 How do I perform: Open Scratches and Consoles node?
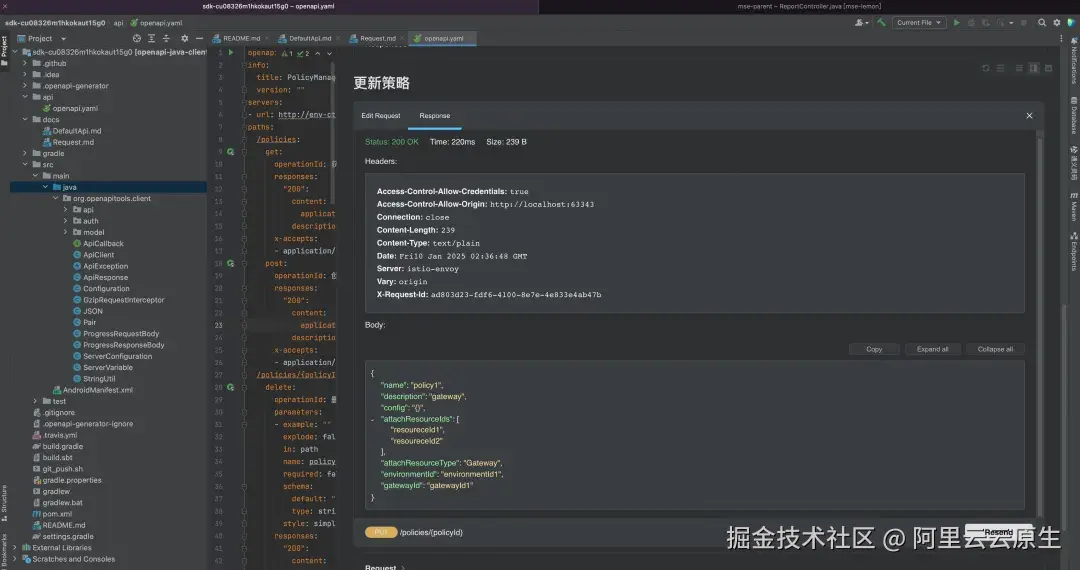click(x=74, y=560)
